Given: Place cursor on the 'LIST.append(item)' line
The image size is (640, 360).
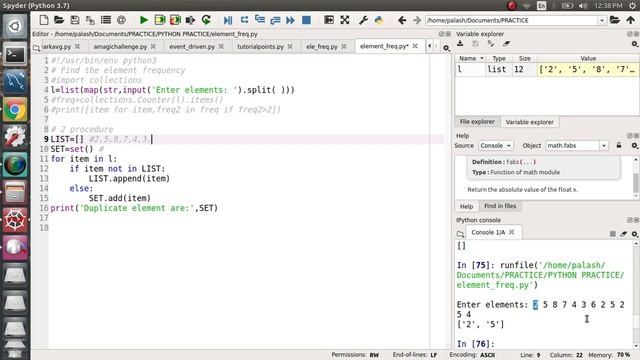Looking at the screenshot, I should (129, 178).
